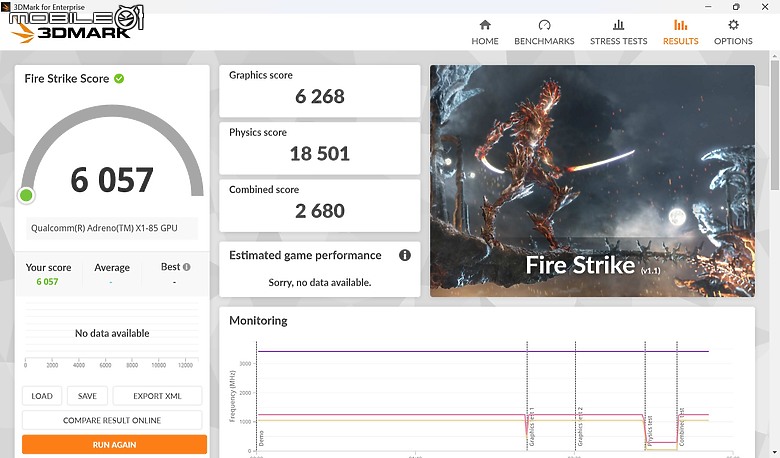Click the 'Sorry, no data available.' message

pyautogui.click(x=320, y=282)
